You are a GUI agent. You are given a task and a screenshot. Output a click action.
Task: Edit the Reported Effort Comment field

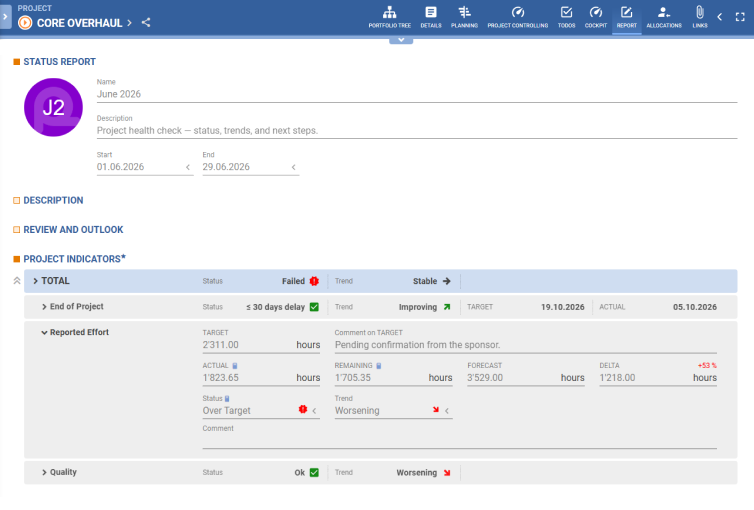459,442
